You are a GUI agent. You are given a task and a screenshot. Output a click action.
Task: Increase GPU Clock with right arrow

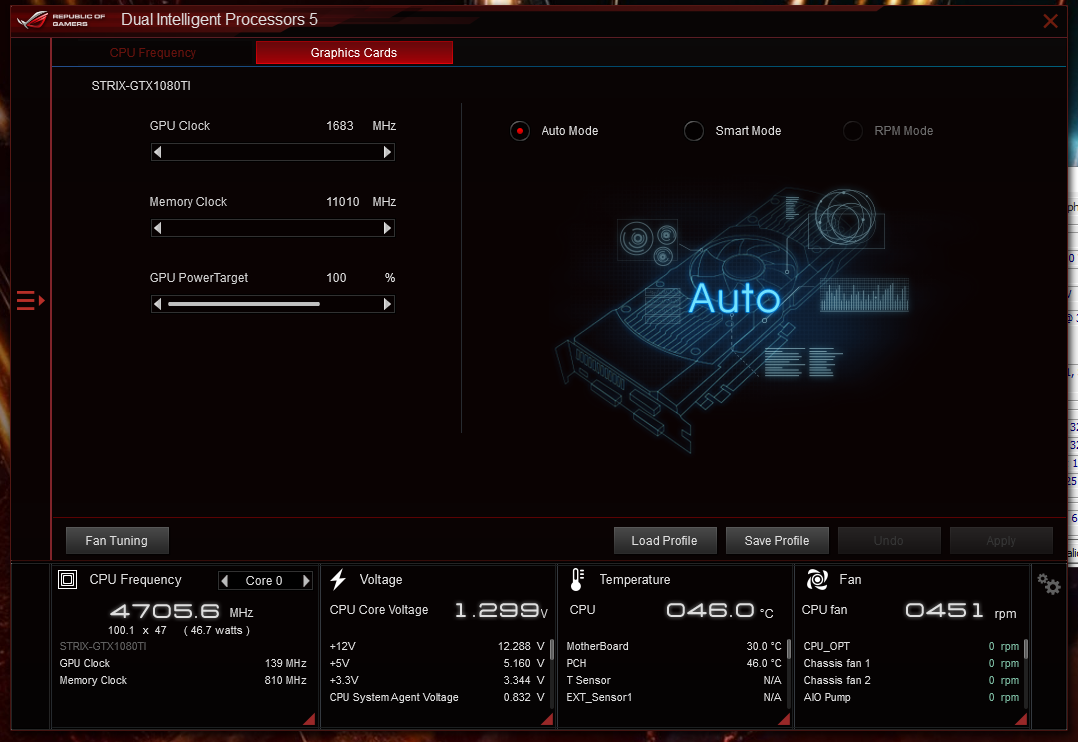tap(388, 152)
